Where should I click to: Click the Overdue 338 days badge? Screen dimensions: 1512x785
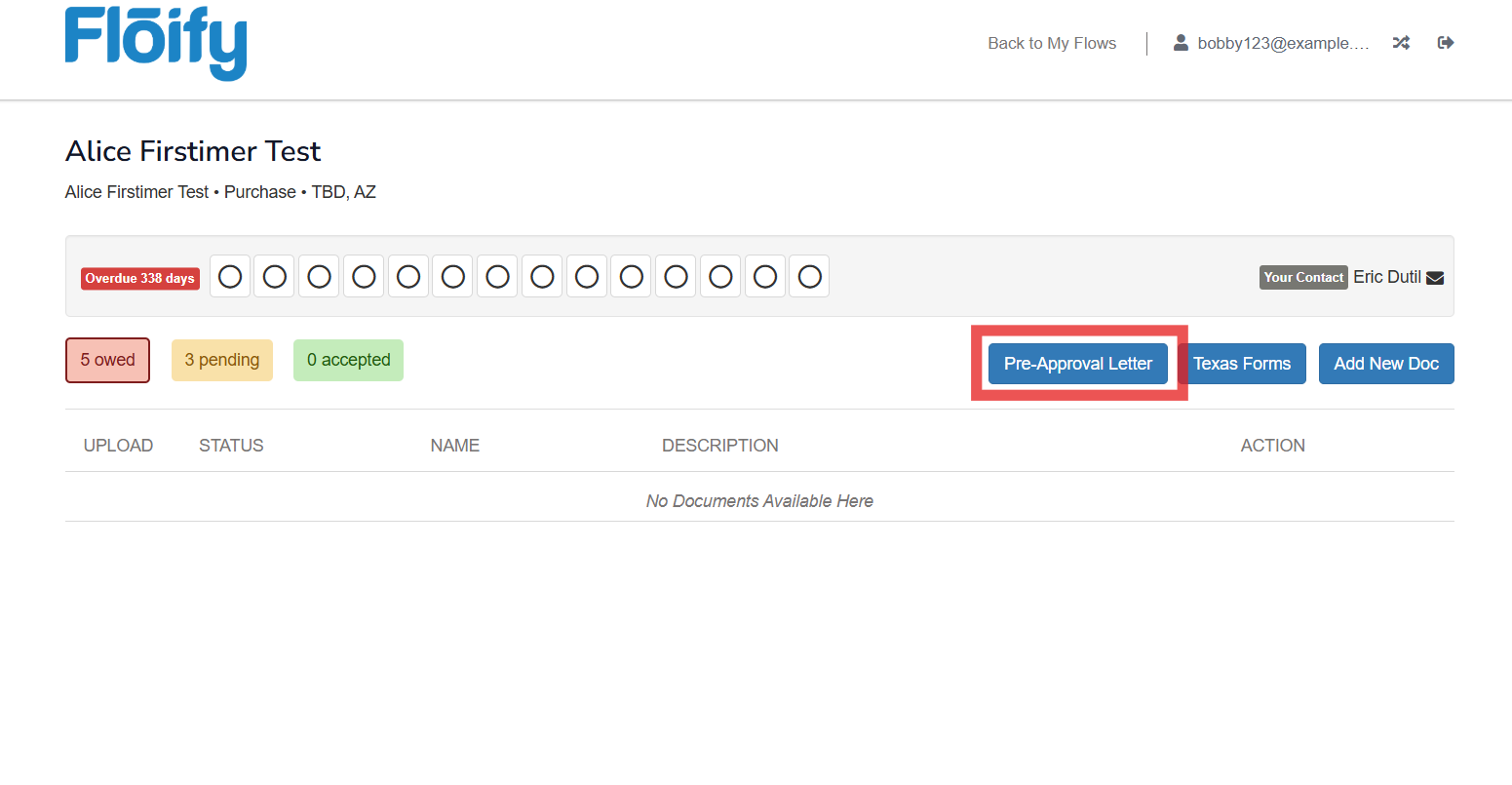tap(140, 278)
